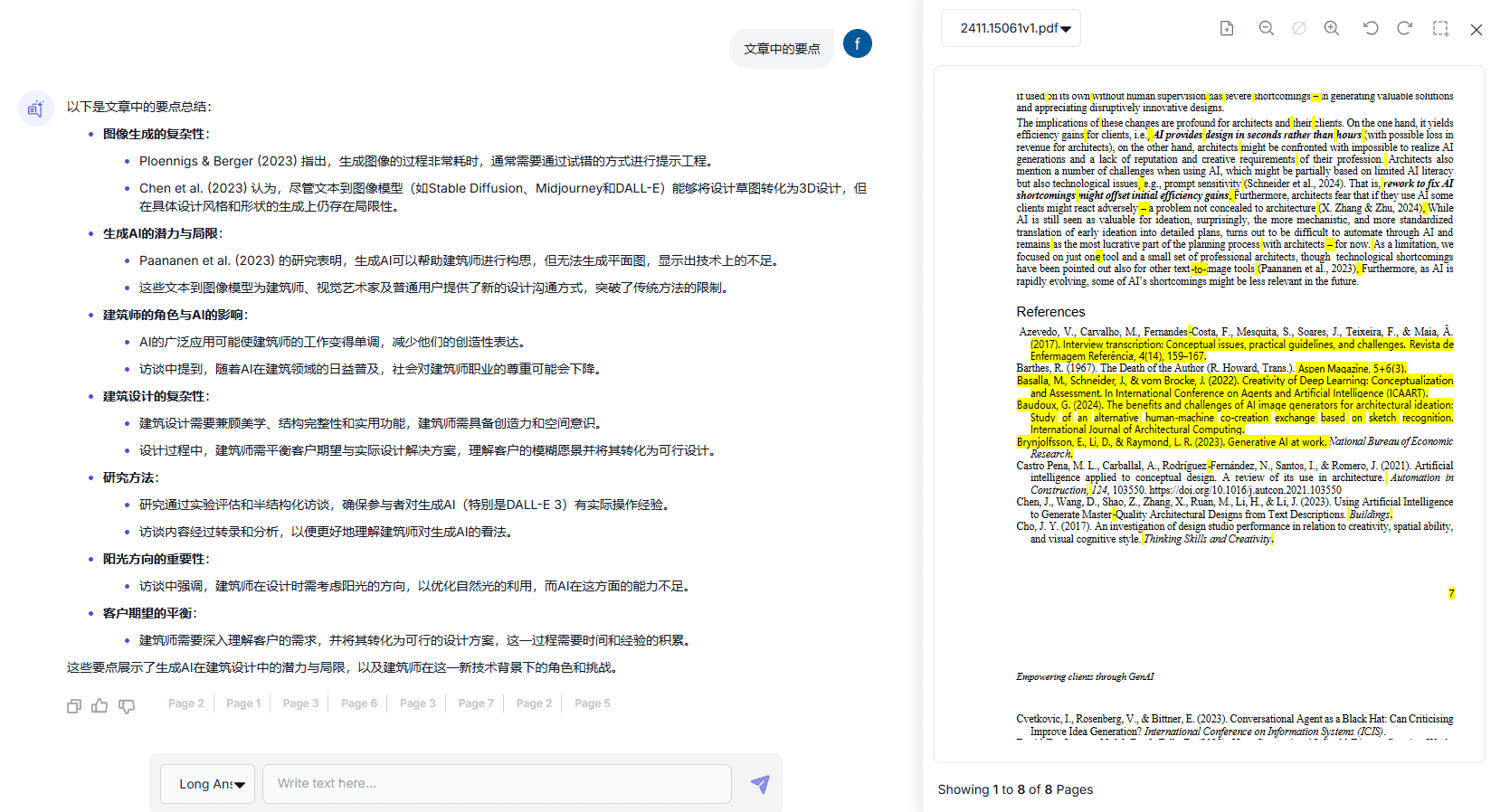Rotate the PDF counterclockwise
This screenshot has height=812, width=1491.
(x=1371, y=28)
